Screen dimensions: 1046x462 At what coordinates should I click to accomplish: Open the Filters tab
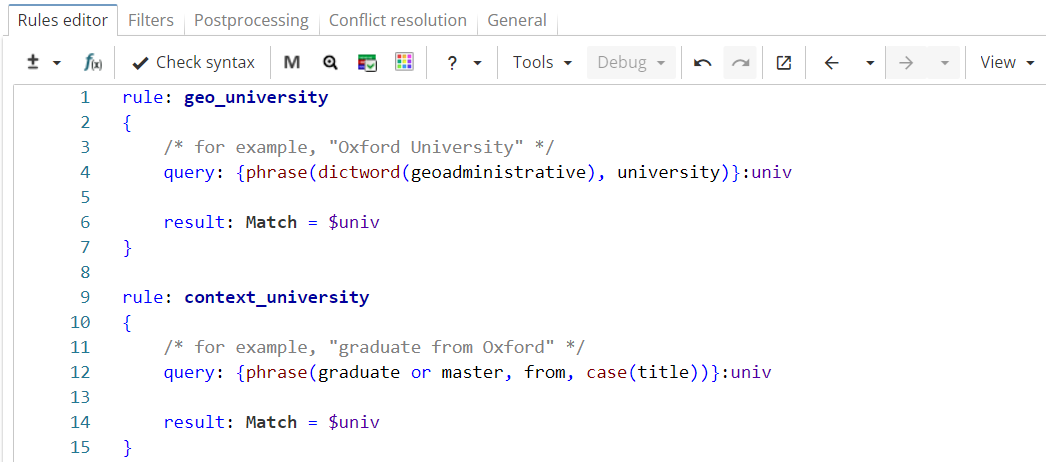(151, 21)
